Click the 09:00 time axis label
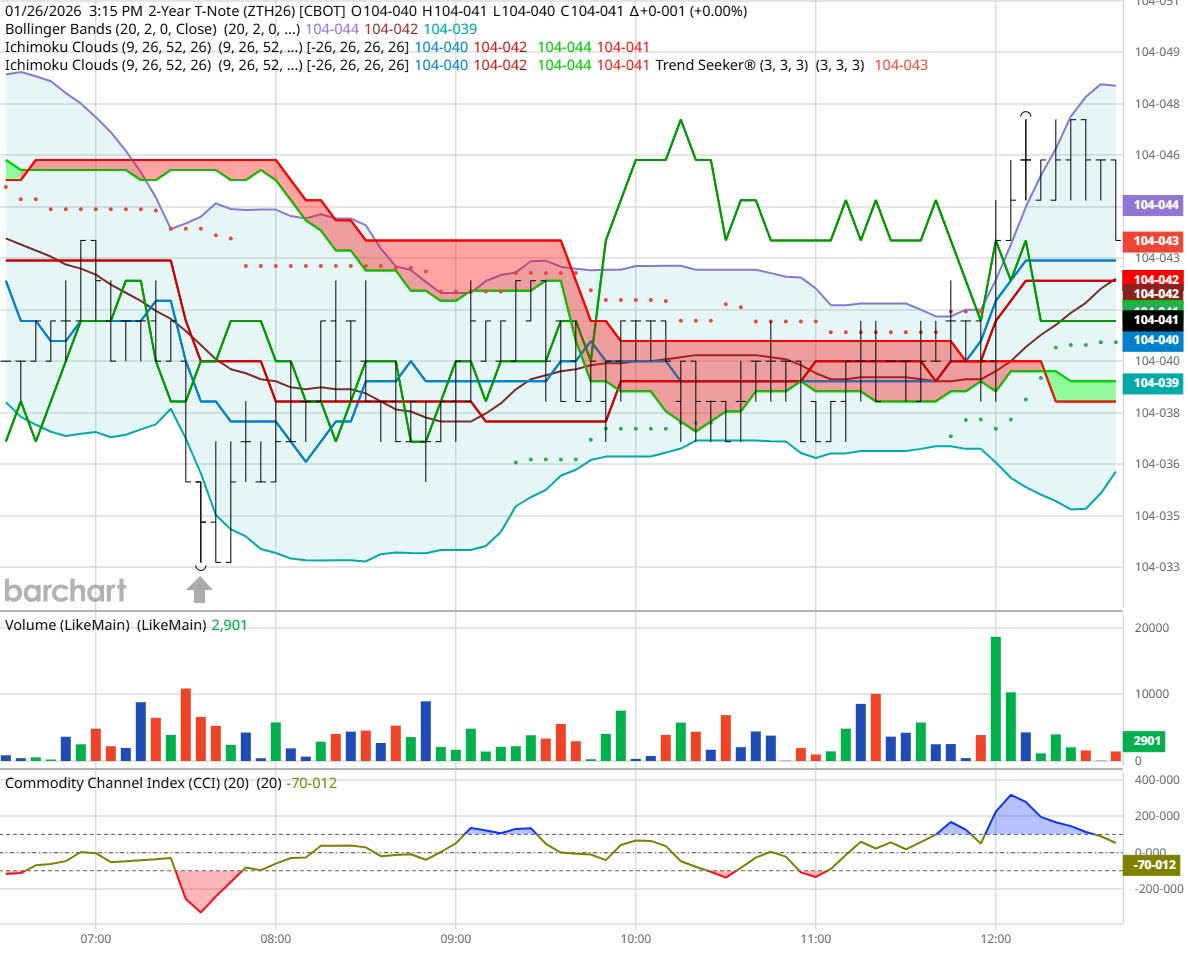Screen dimensions: 1188x953 pos(455,939)
